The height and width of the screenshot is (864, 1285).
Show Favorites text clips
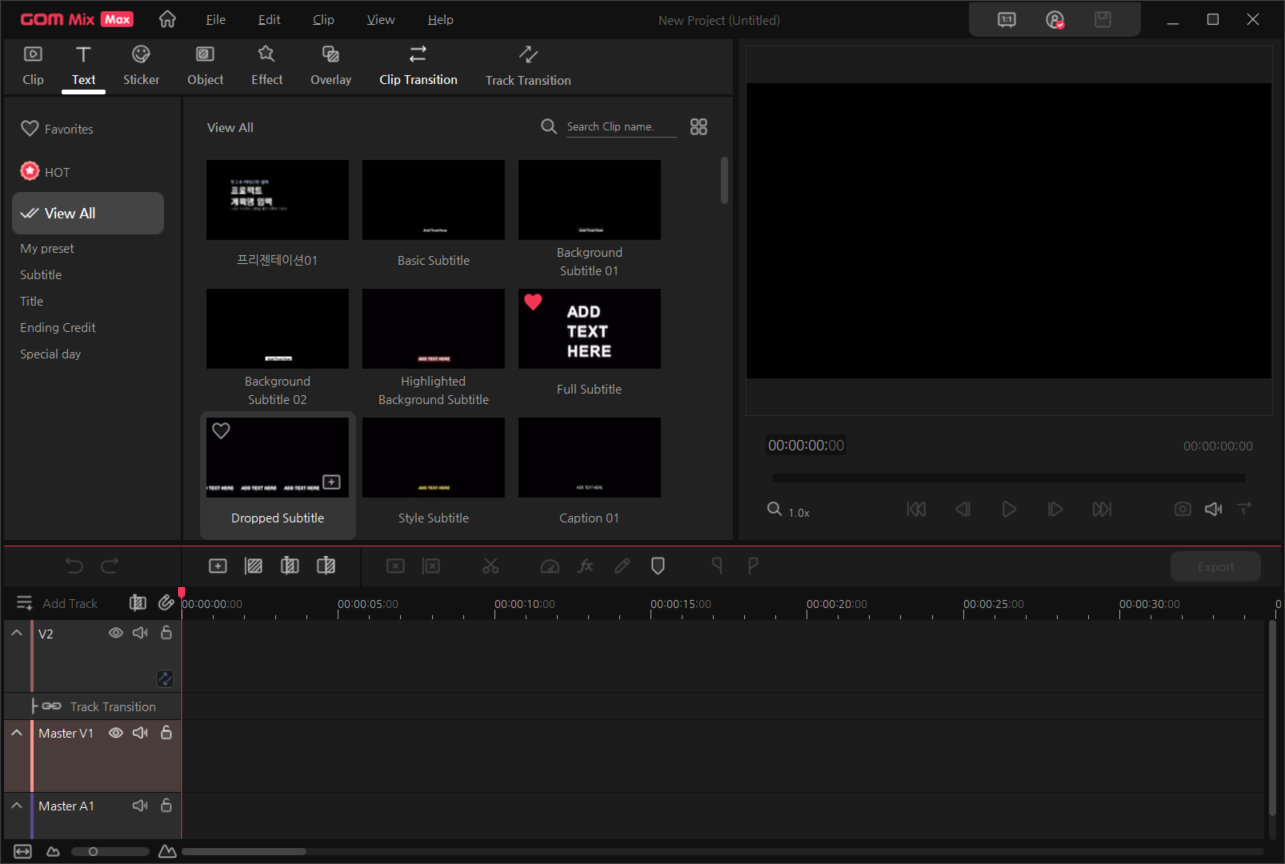click(57, 129)
